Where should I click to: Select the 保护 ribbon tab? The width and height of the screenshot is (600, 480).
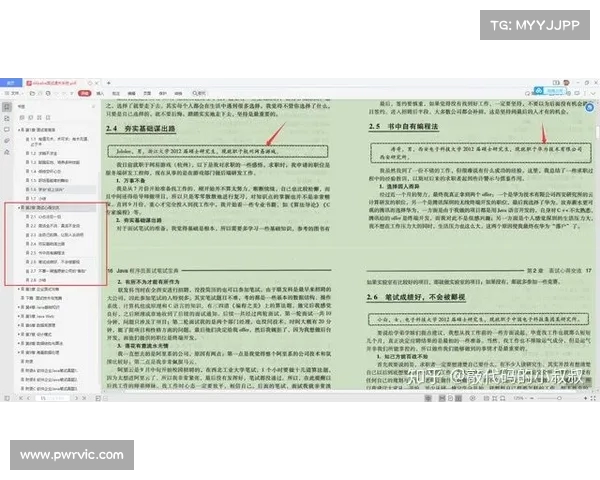[x=163, y=93]
